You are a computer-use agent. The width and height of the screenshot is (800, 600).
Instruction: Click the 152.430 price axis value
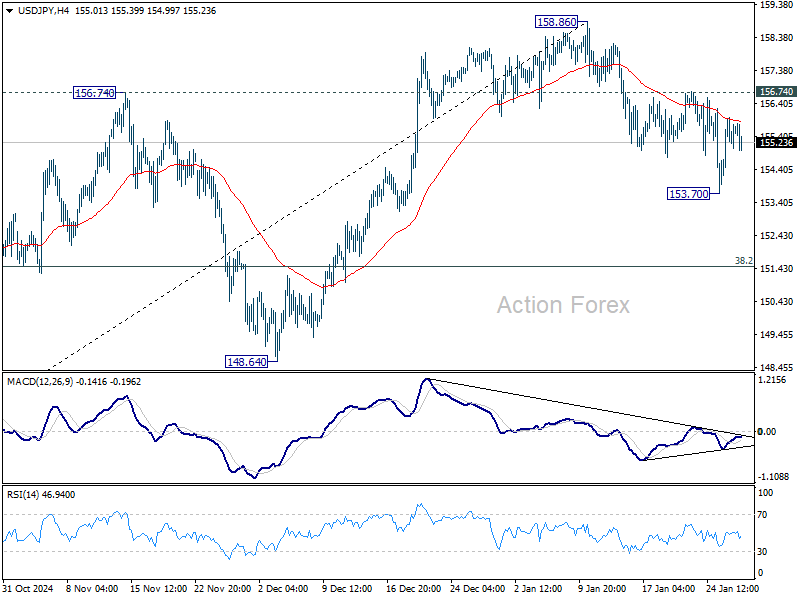pyautogui.click(x=777, y=236)
